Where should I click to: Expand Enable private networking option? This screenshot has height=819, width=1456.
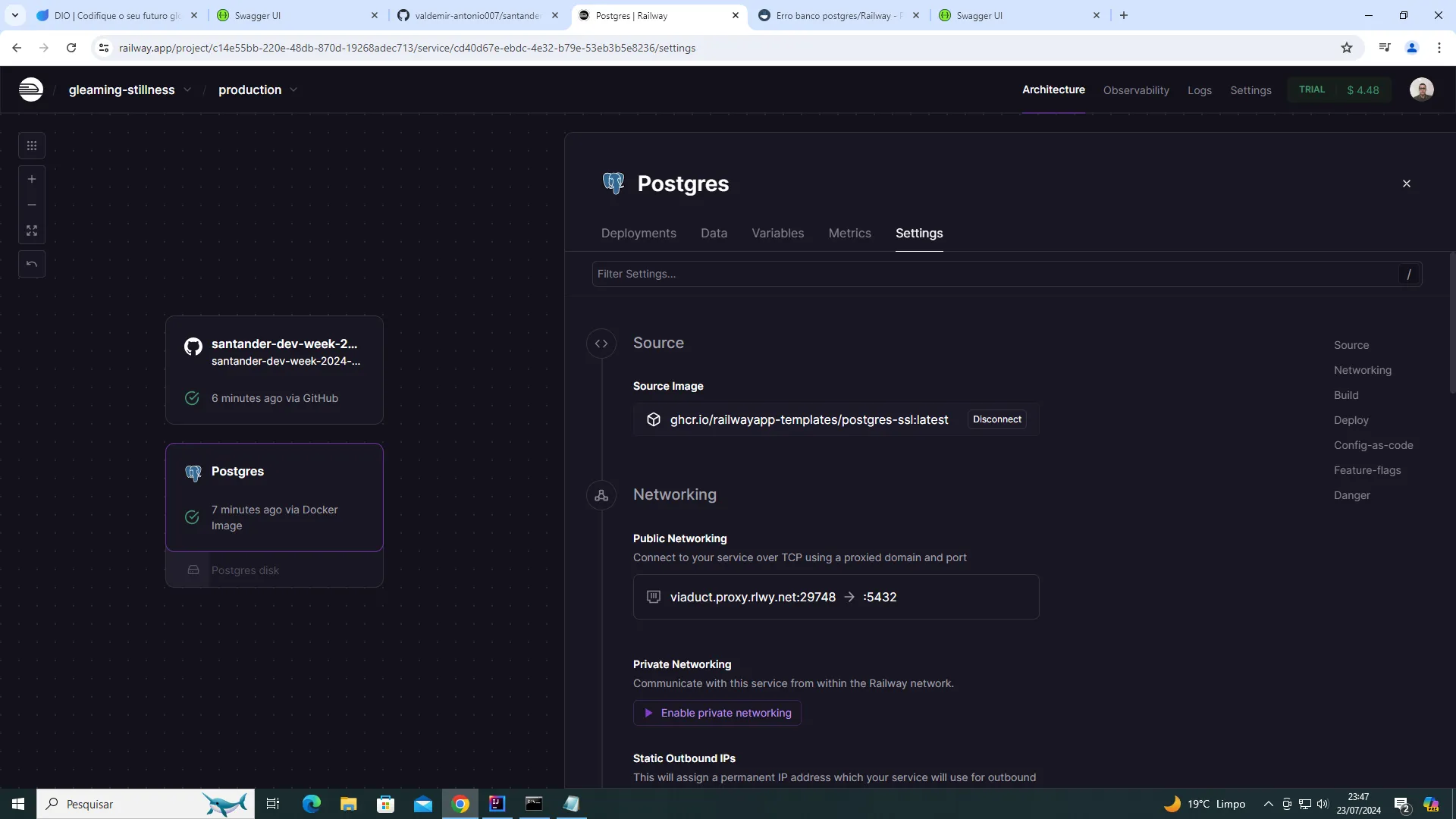pyautogui.click(x=717, y=713)
